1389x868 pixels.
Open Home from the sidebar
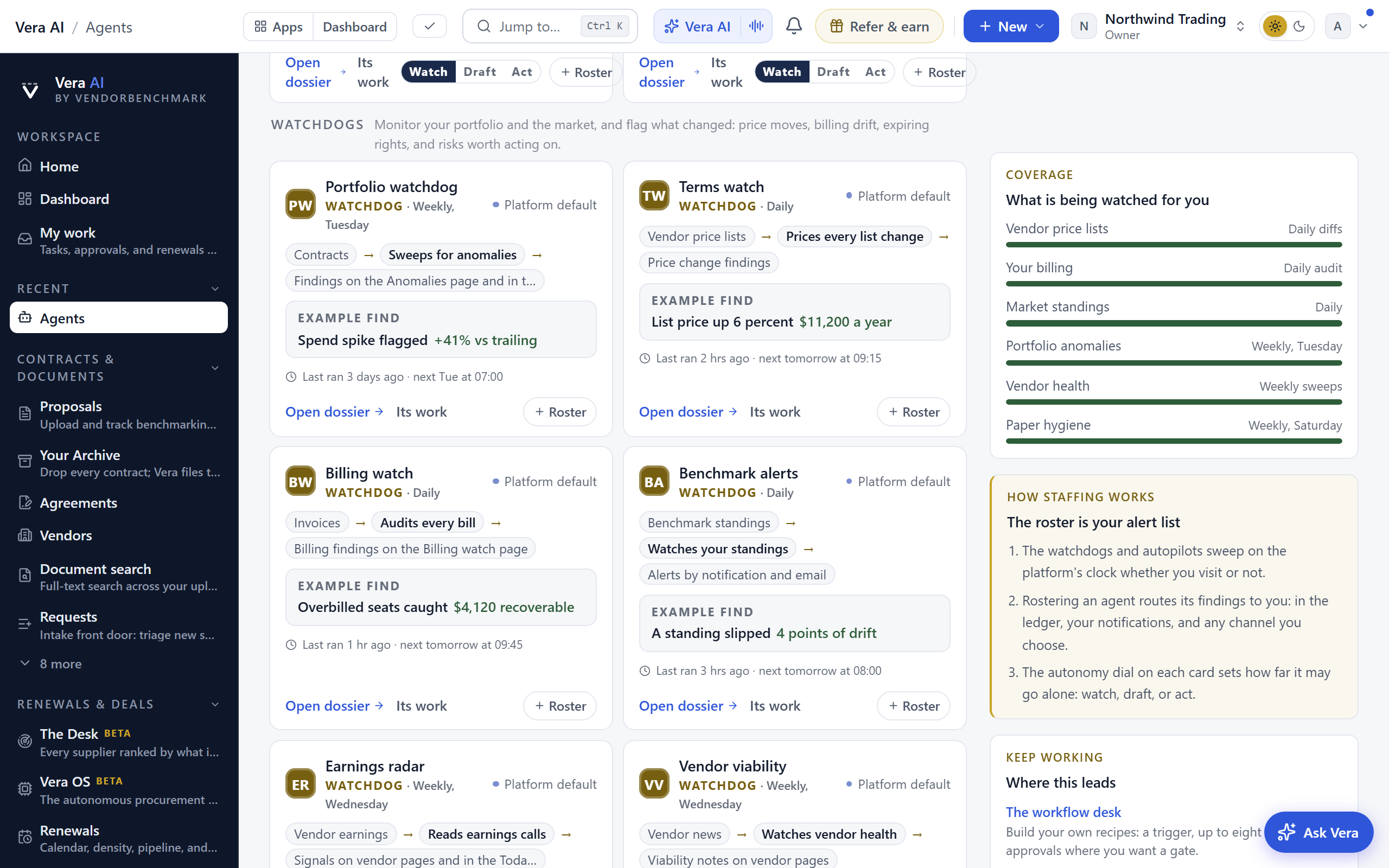[119, 167]
